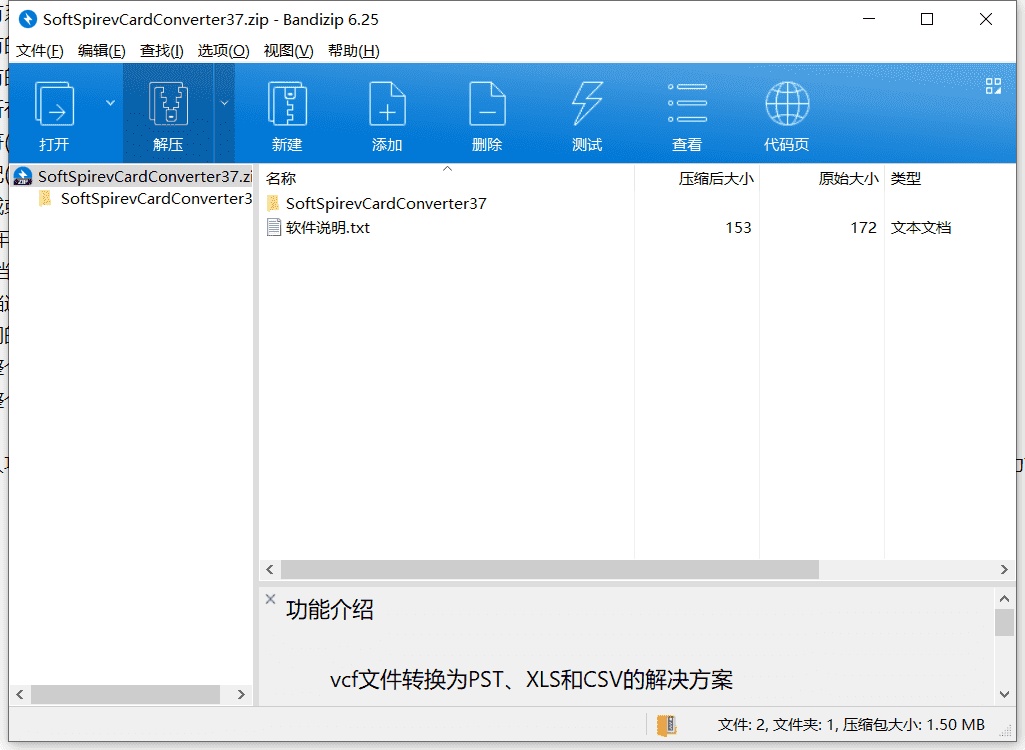Click the Bandizip title bar app icon

[x=27, y=19]
